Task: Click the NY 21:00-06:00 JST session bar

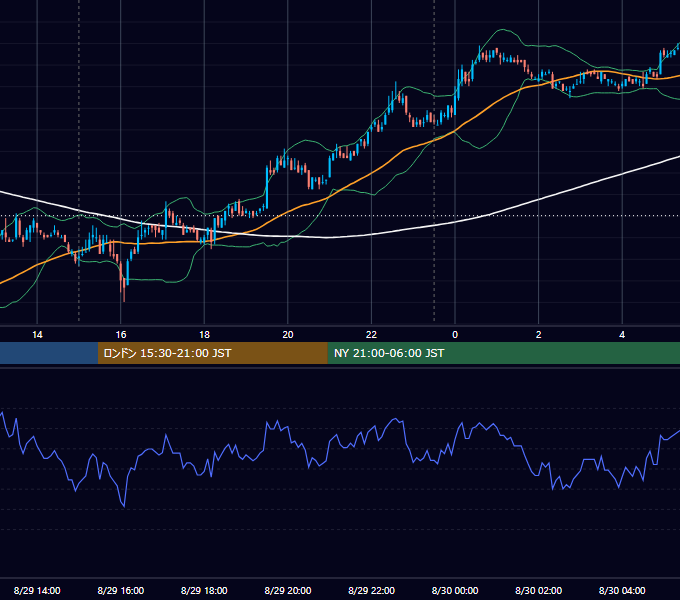Action: [x=503, y=353]
